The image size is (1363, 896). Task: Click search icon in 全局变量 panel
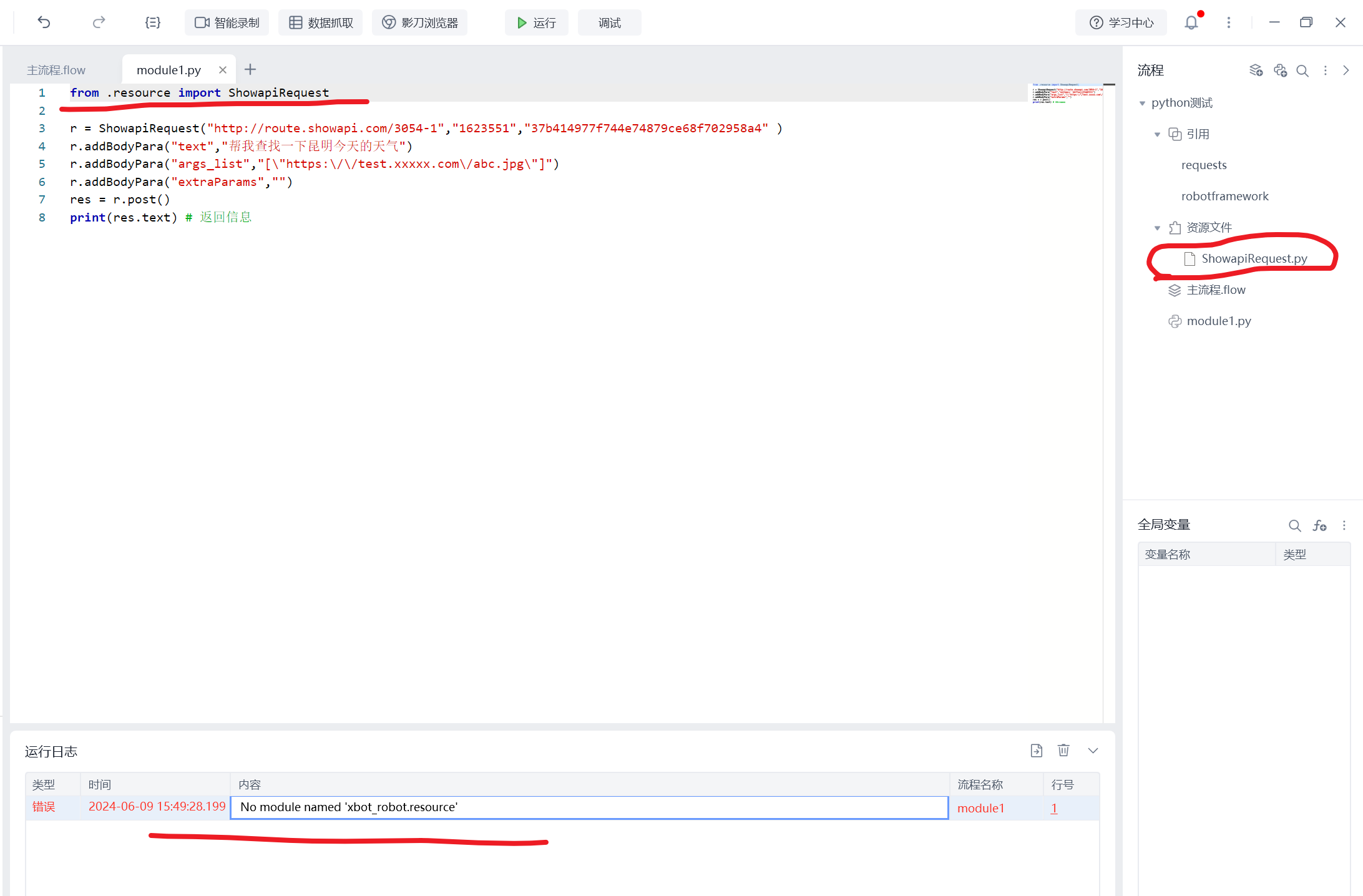pos(1294,525)
